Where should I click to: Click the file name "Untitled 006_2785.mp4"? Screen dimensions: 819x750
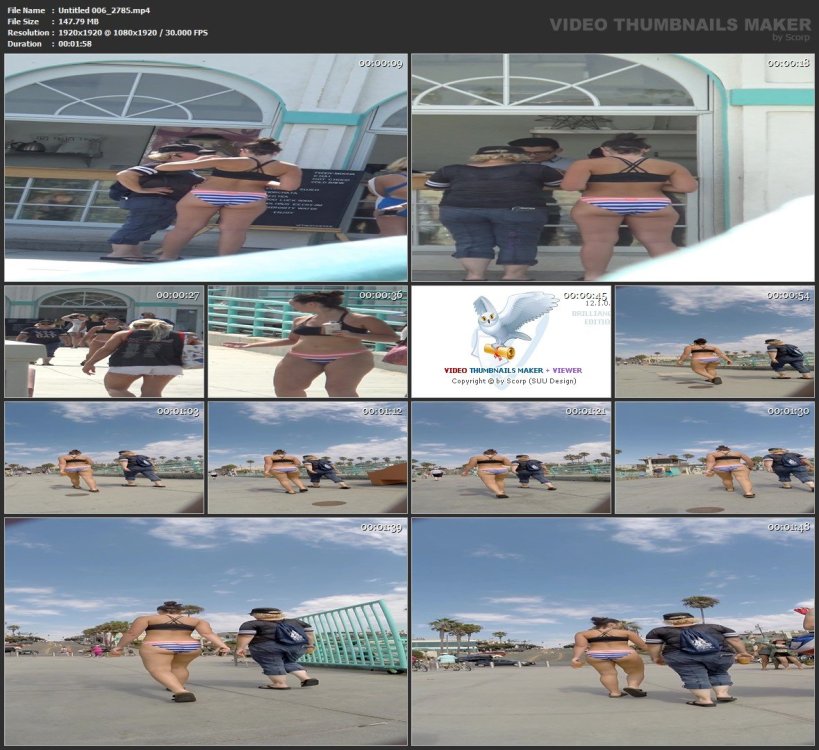(104, 10)
